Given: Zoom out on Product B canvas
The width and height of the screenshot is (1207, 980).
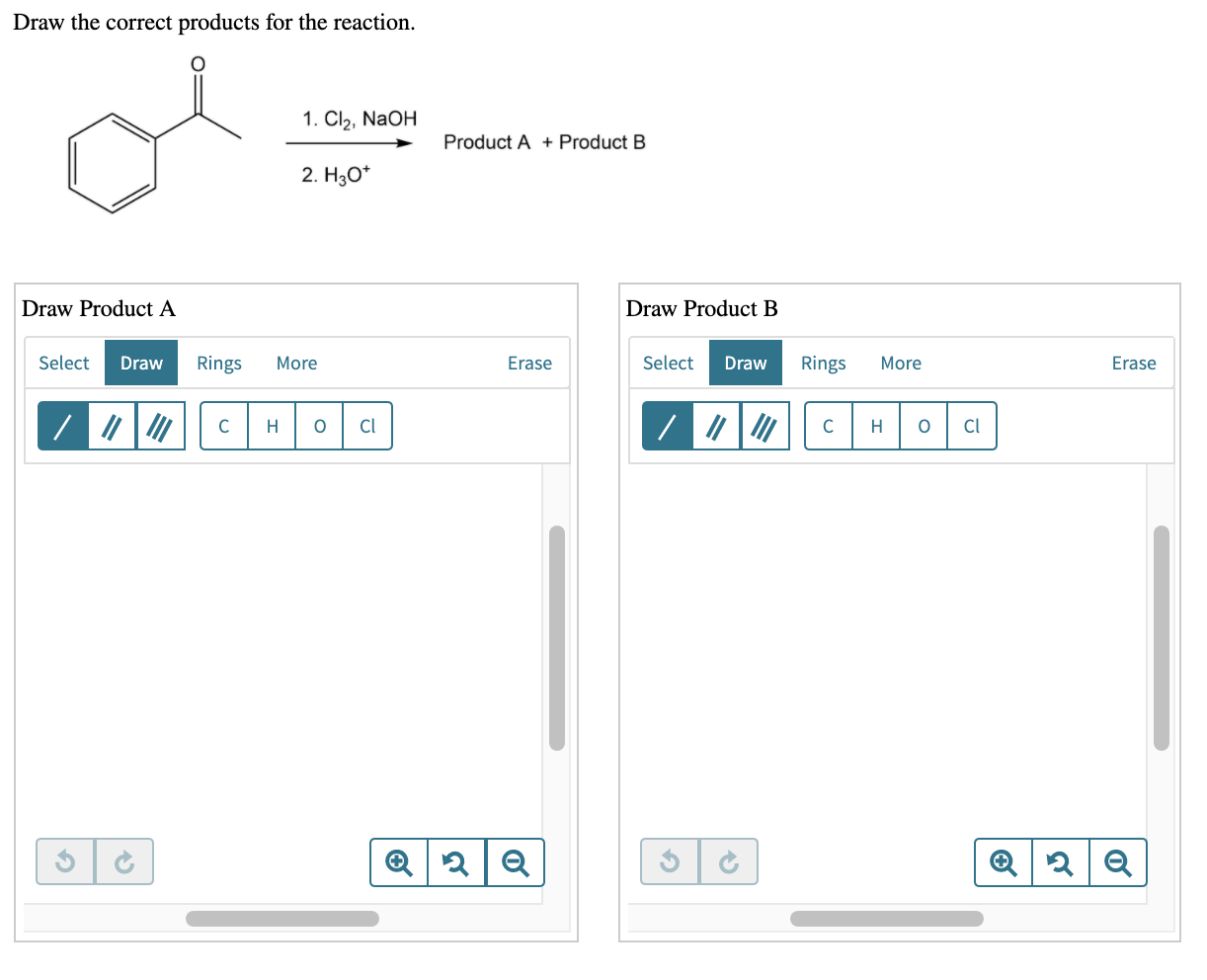Looking at the screenshot, I should [1118, 862].
